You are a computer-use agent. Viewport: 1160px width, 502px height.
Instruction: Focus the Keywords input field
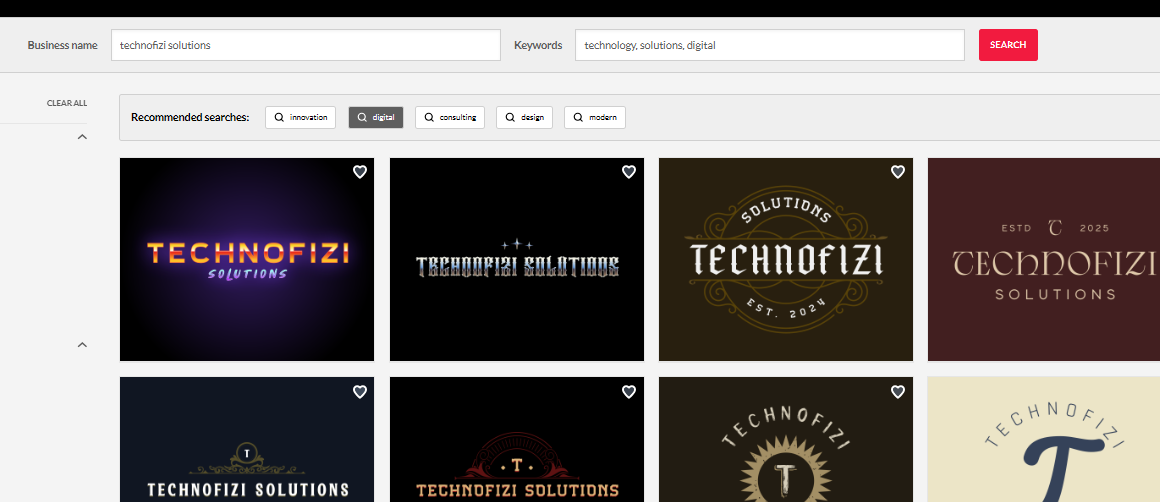[x=770, y=45]
